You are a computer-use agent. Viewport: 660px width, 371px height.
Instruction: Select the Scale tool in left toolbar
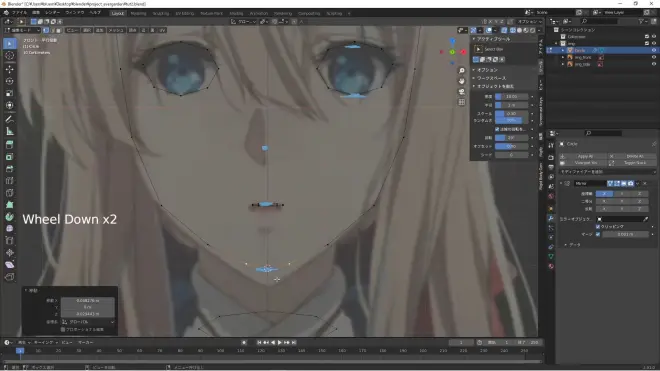point(10,93)
